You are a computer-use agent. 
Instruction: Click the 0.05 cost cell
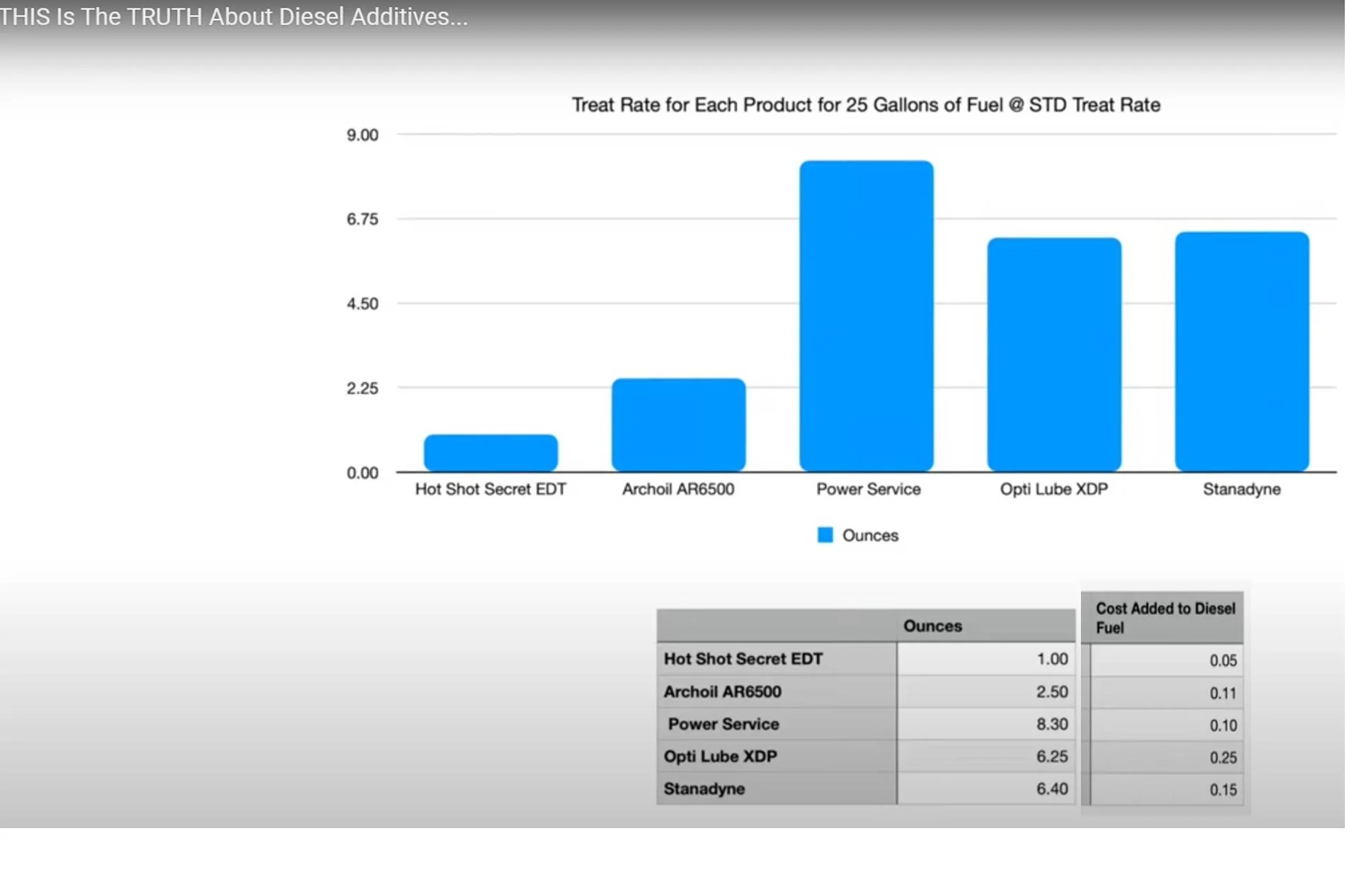coord(1167,660)
